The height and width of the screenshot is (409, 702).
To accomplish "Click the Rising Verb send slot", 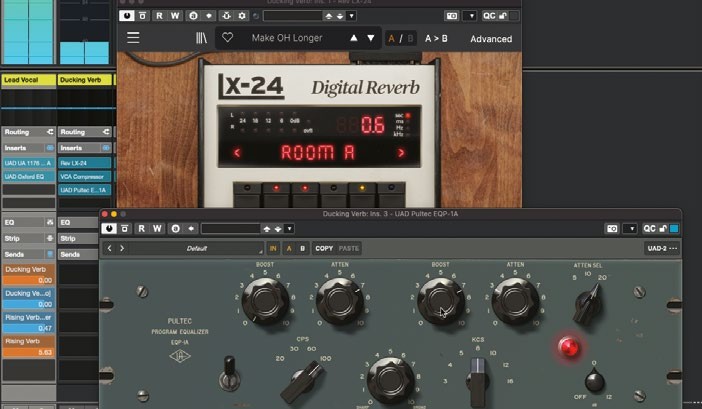I will (x=29, y=346).
